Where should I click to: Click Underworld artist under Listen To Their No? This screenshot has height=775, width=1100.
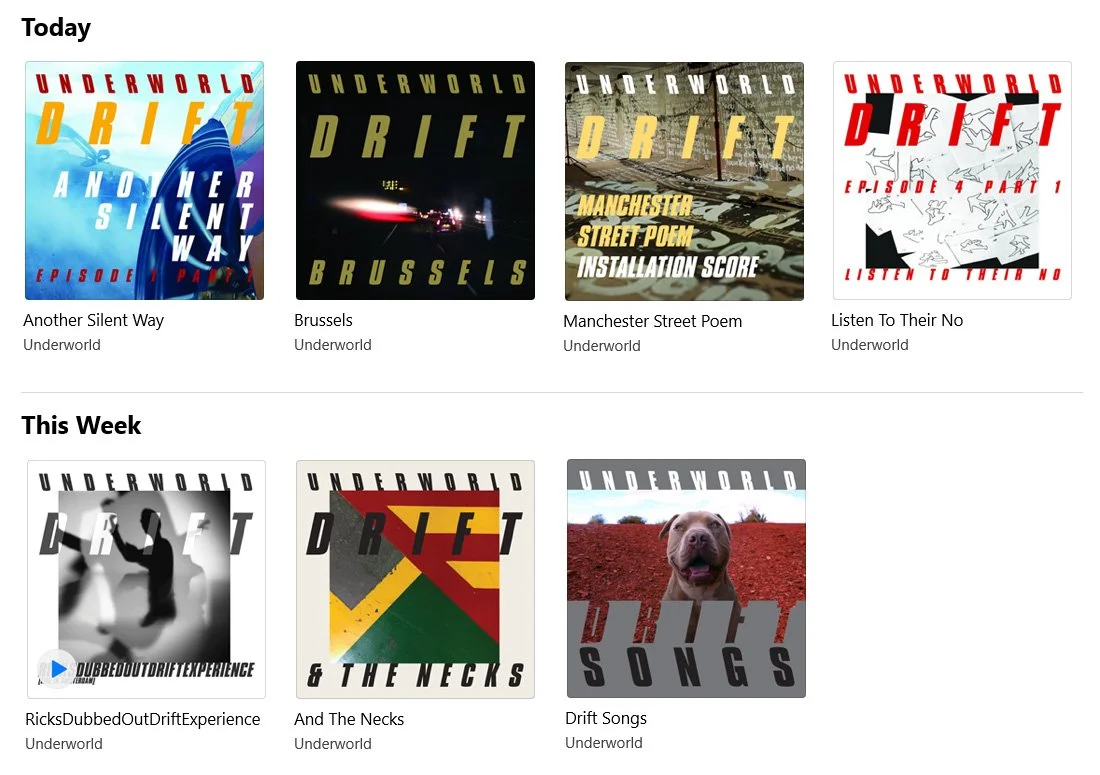pyautogui.click(x=870, y=345)
